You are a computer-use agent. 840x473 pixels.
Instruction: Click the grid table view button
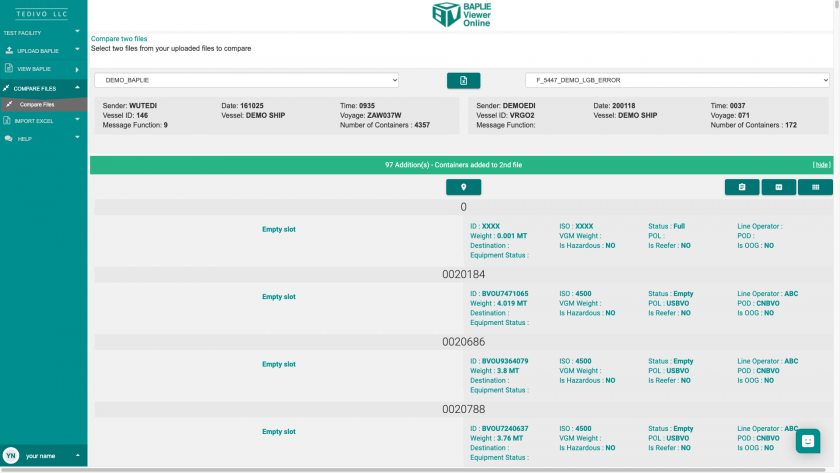point(815,187)
